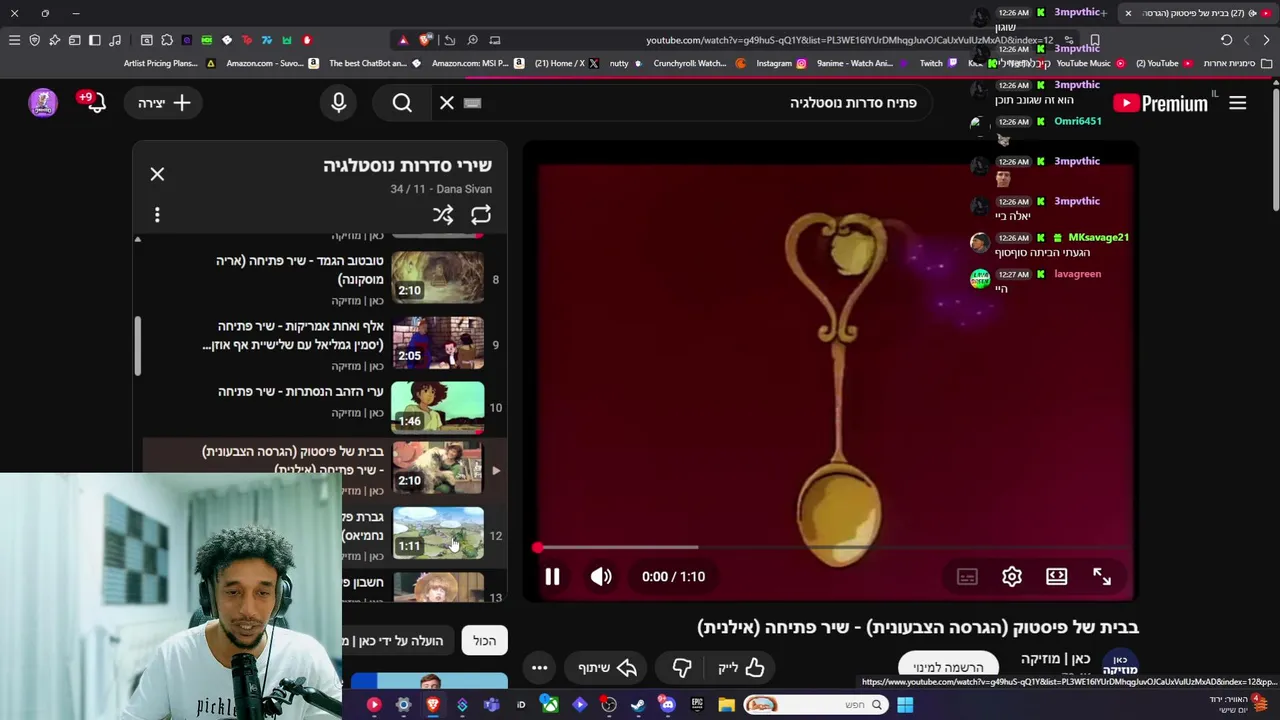Open video settings gear

pos(1012,577)
